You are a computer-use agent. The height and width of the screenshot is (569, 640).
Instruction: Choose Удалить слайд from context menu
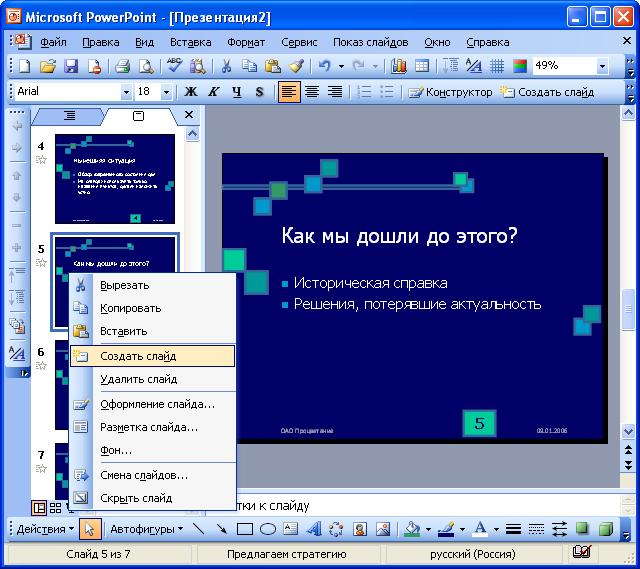pyautogui.click(x=138, y=379)
